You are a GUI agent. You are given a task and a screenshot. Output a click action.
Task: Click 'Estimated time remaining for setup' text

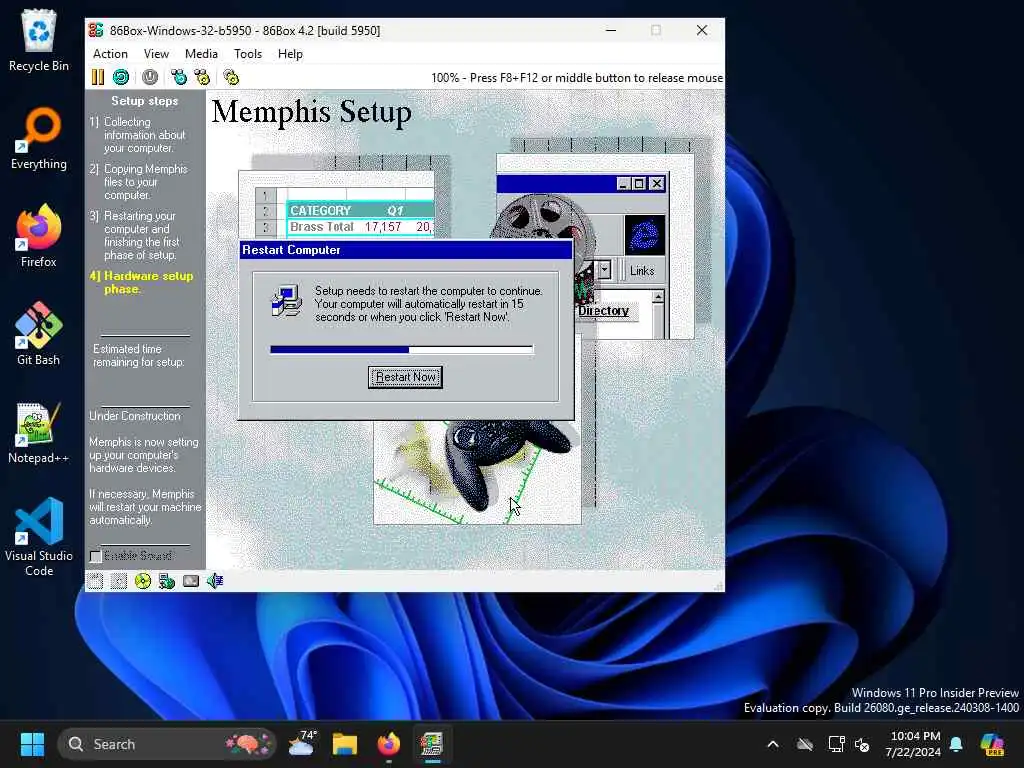point(138,355)
